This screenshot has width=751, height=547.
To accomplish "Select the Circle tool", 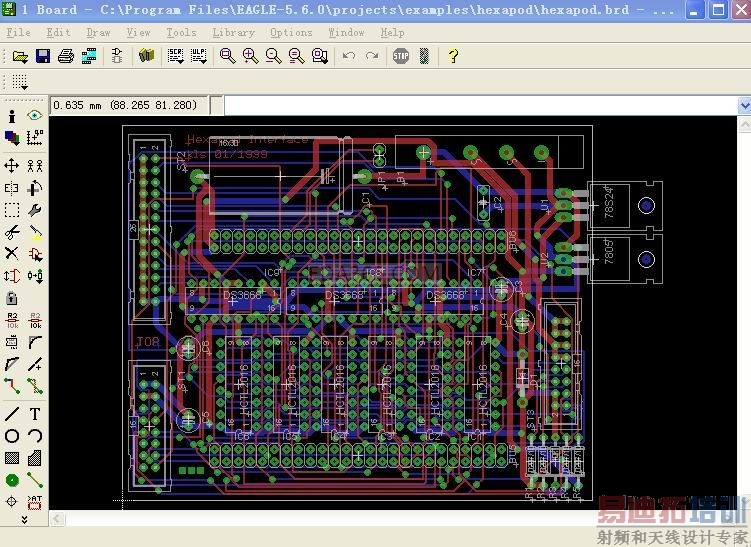I will coord(12,436).
